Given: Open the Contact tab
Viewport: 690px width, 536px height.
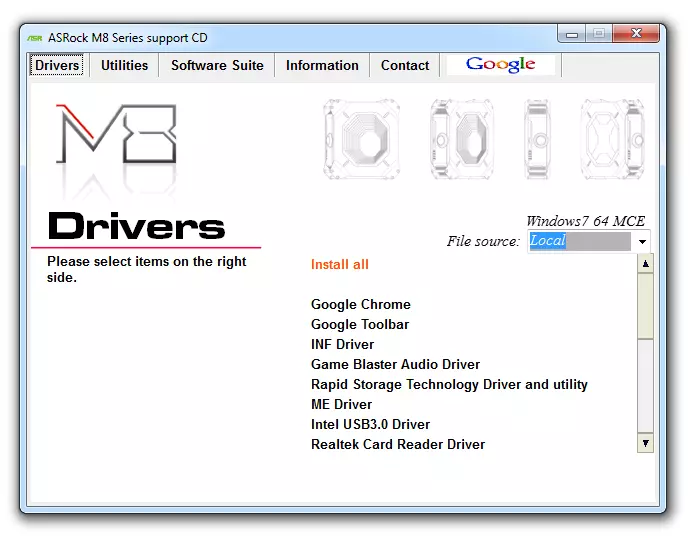Looking at the screenshot, I should coord(405,65).
